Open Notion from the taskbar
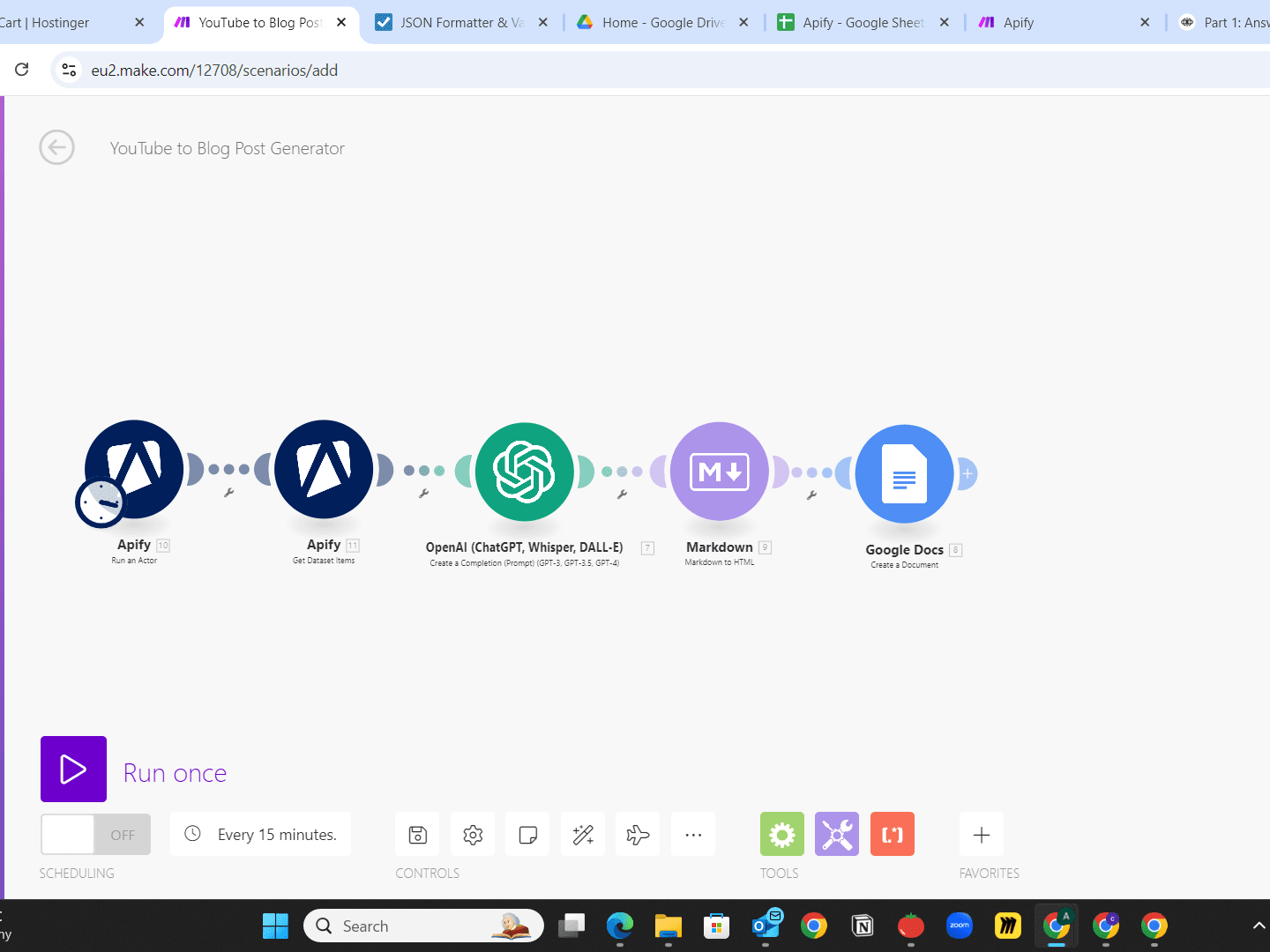Viewport: 1270px width, 952px height. (x=863, y=926)
